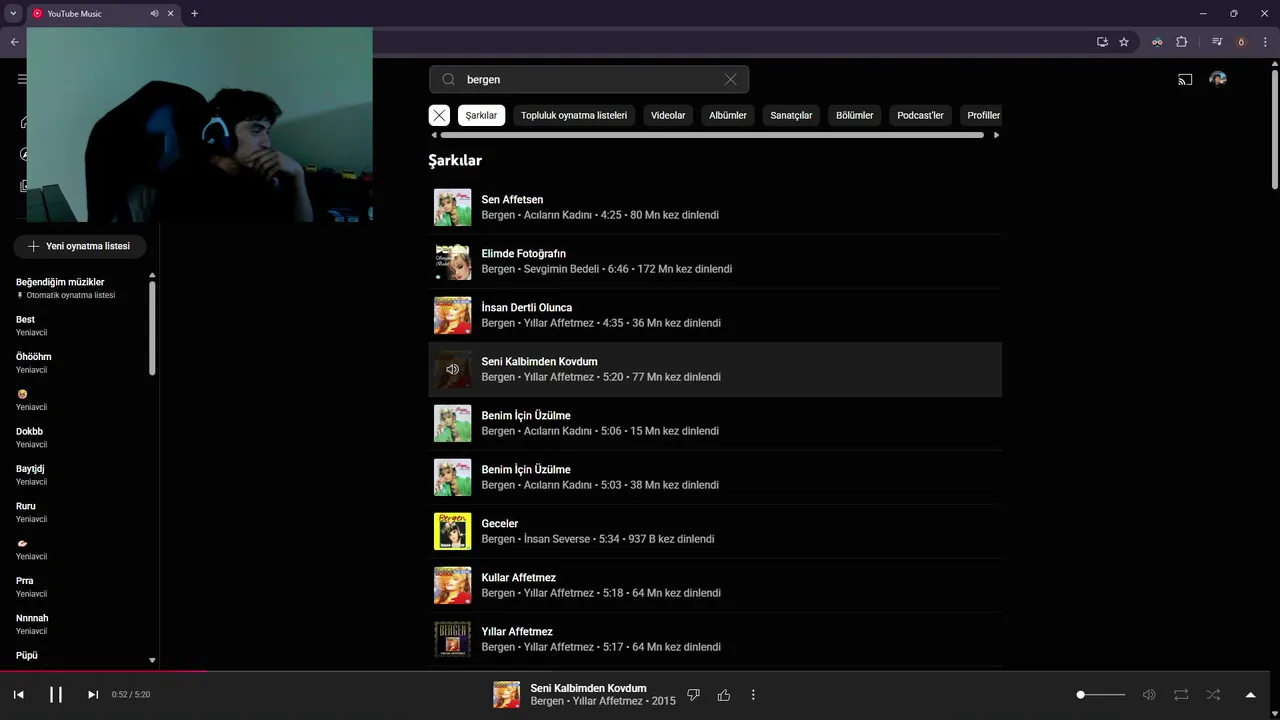Pause the current song
Image resolution: width=1280 pixels, height=720 pixels.
56,694
